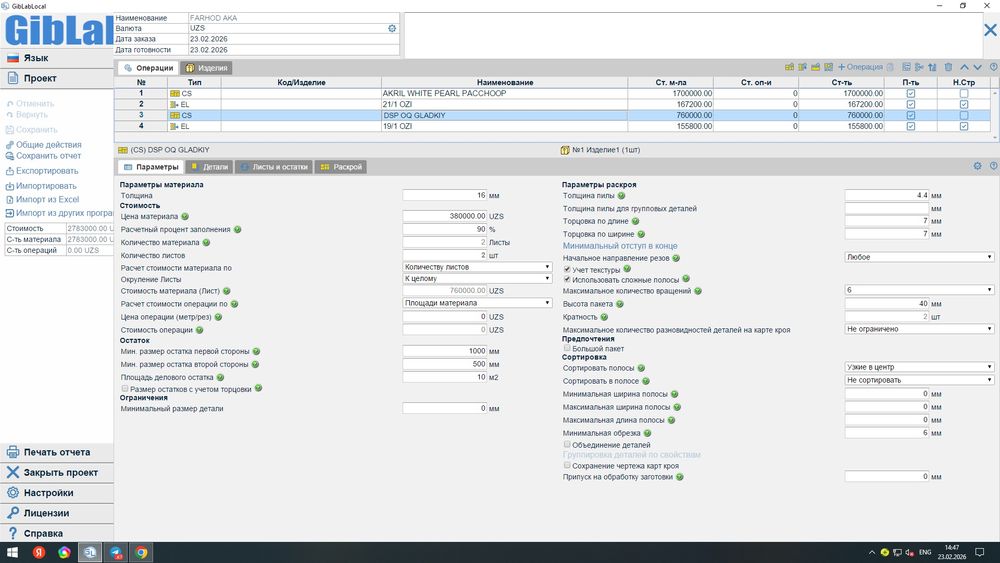Screen dimensions: 1000x563
Task: Enable Большой пакет checkbox
Action: [567, 348]
